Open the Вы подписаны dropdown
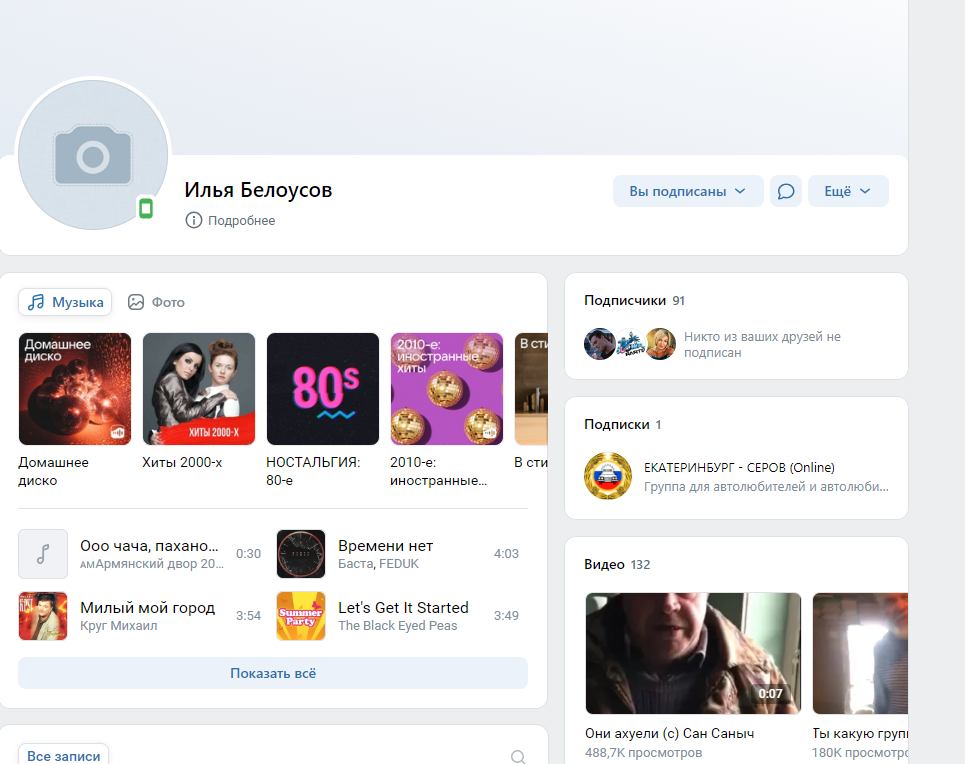 (688, 191)
